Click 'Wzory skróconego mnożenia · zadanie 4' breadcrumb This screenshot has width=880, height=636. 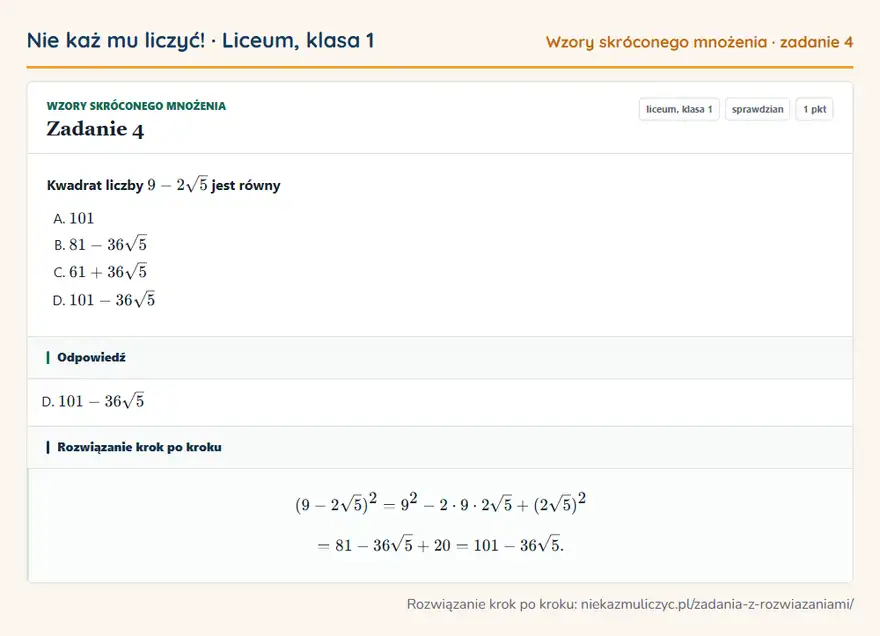click(x=699, y=42)
